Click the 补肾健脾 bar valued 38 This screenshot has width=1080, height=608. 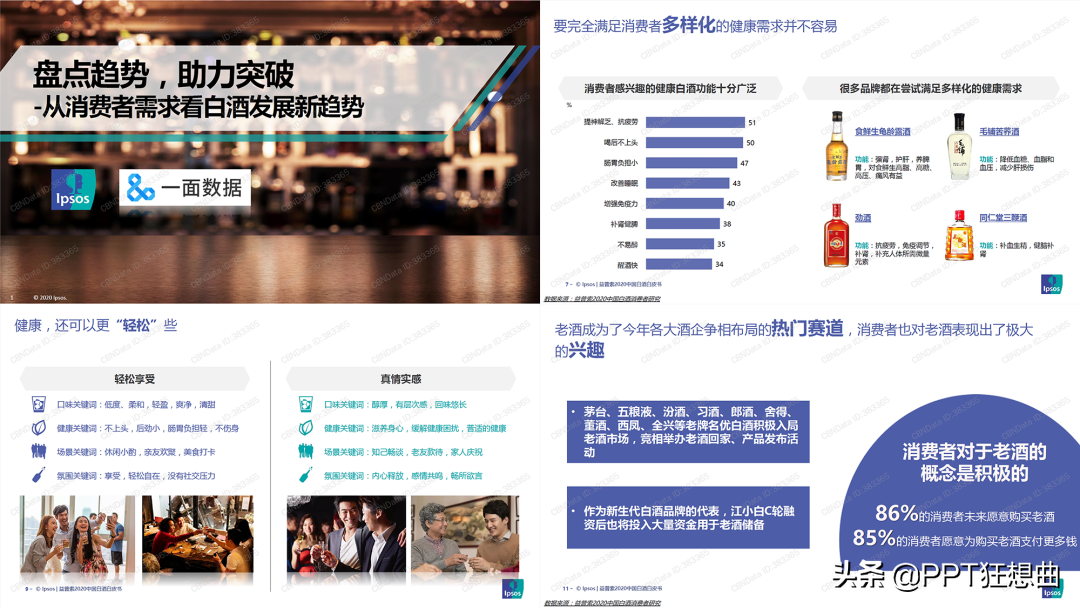[x=683, y=224]
